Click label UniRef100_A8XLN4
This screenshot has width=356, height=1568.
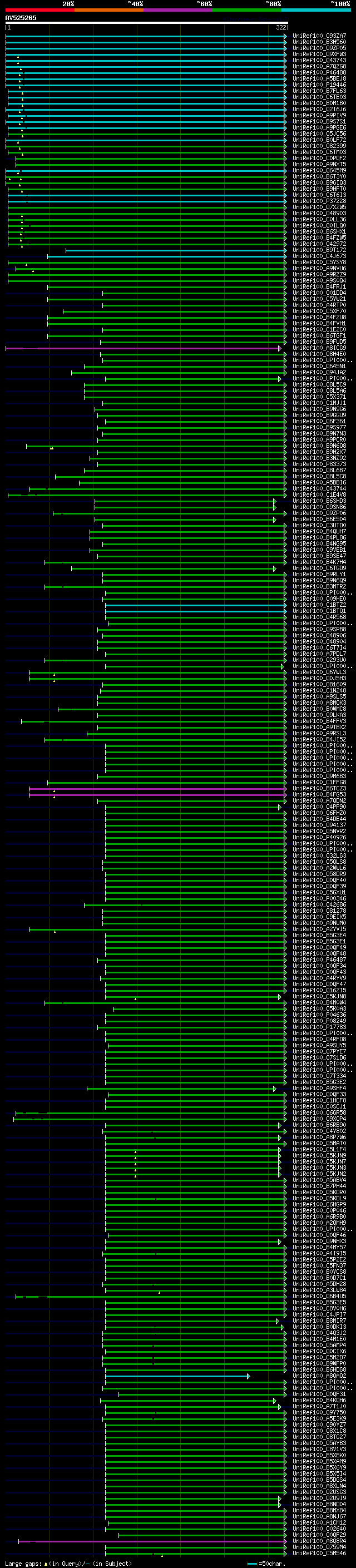(319, 1486)
